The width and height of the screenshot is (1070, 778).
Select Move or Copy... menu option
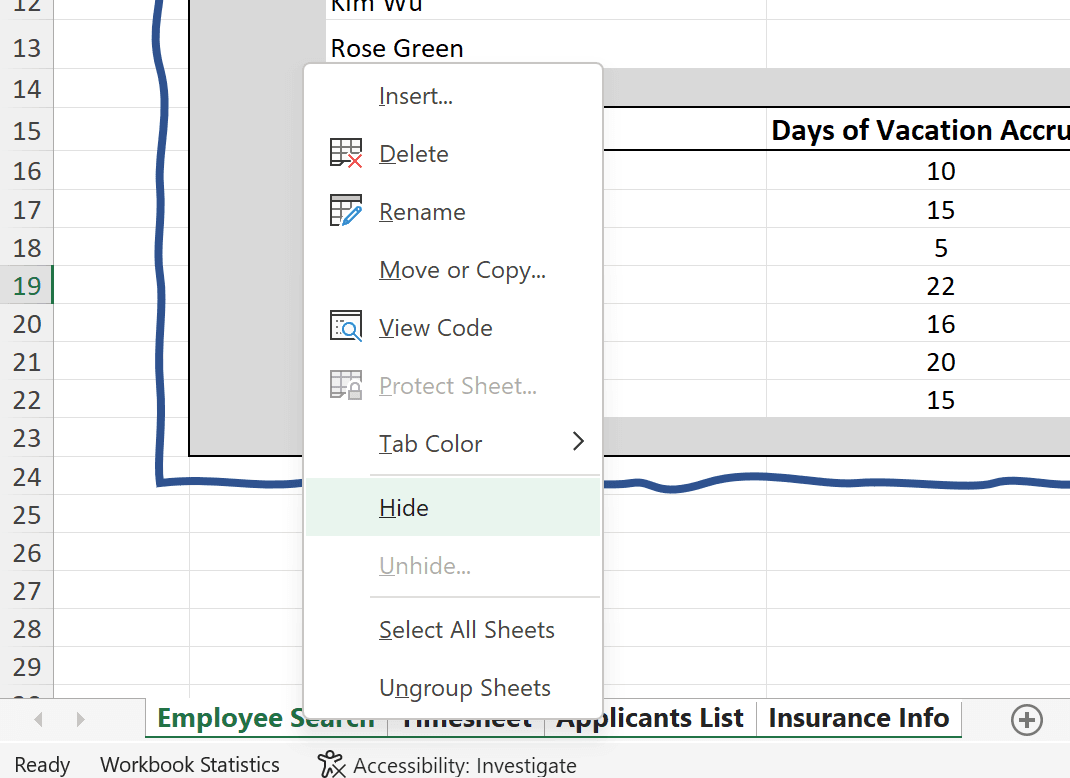coord(462,270)
